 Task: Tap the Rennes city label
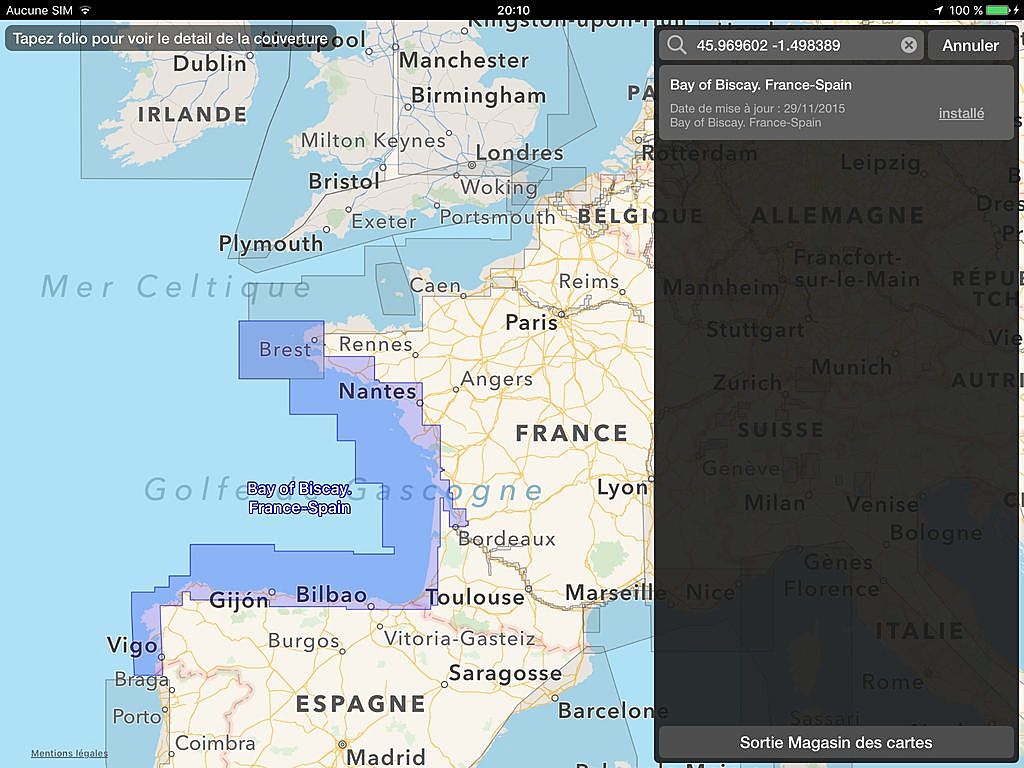376,344
